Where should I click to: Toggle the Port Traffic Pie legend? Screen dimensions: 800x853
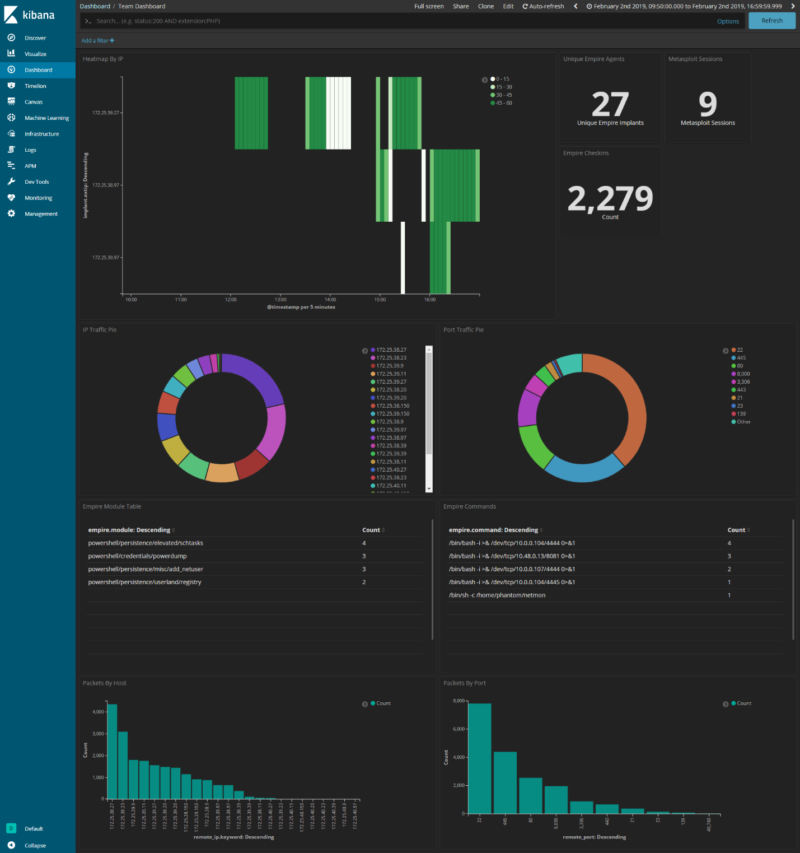[x=725, y=350]
